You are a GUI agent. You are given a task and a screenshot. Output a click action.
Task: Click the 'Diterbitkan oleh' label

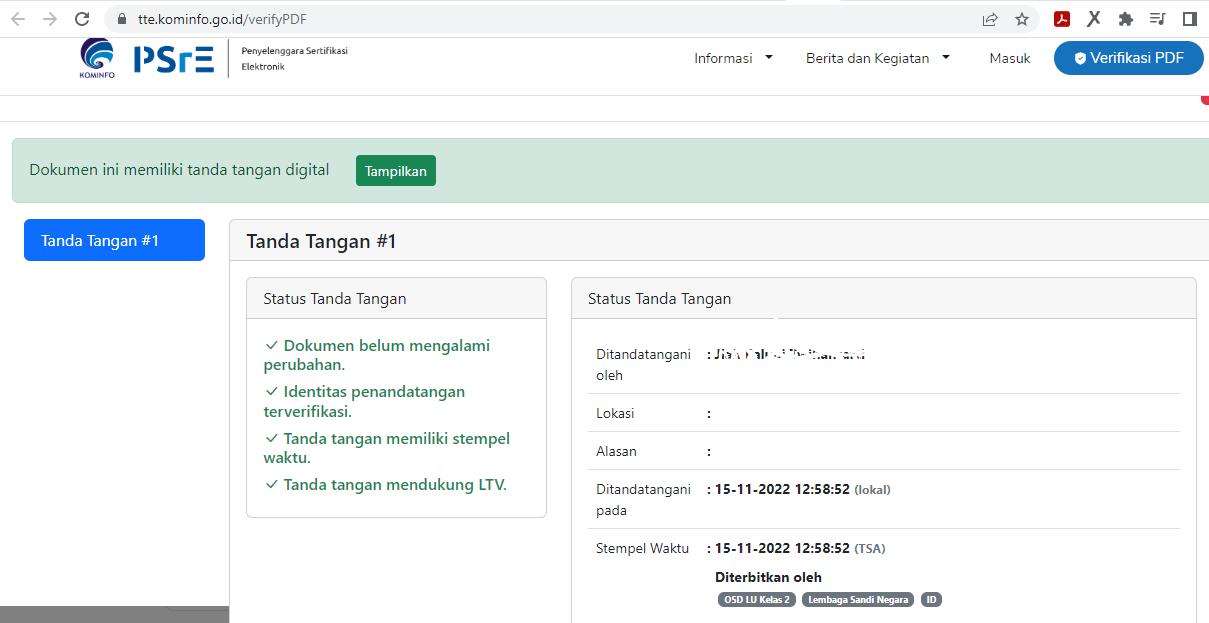(x=768, y=577)
